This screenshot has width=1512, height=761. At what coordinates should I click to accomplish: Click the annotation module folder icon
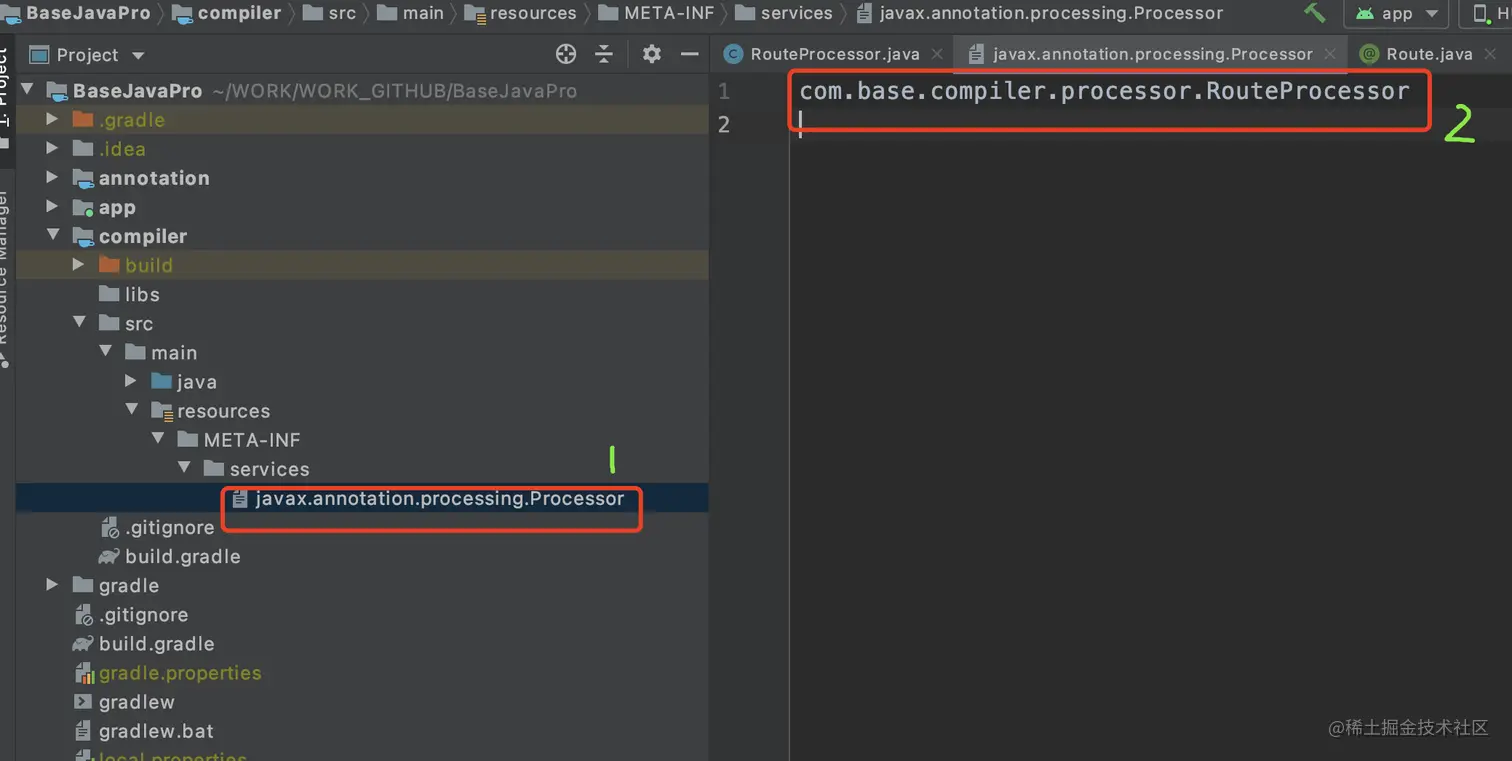pyautogui.click(x=83, y=178)
